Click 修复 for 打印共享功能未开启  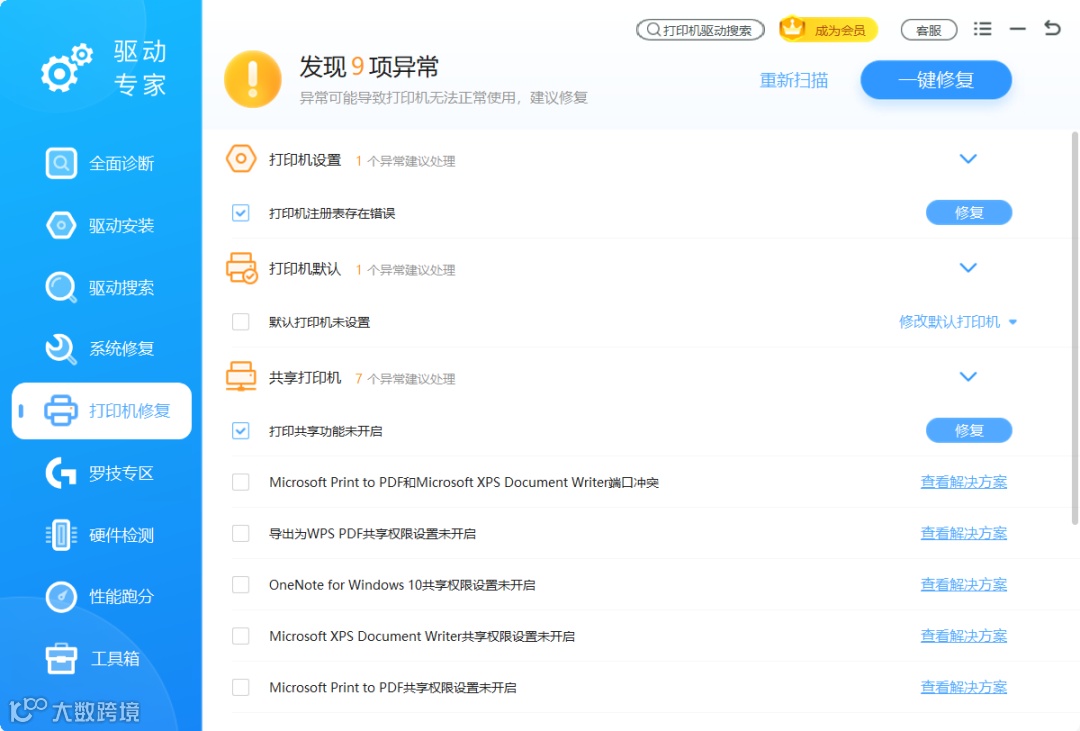[x=969, y=431]
